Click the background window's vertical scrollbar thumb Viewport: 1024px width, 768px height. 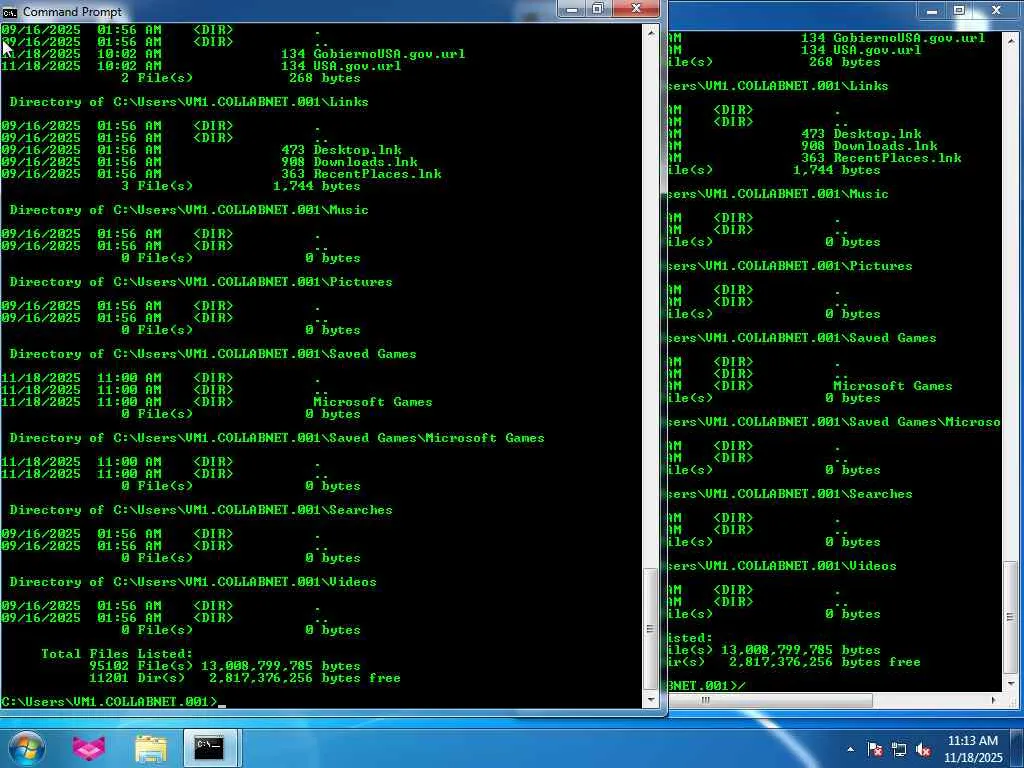[x=1010, y=617]
